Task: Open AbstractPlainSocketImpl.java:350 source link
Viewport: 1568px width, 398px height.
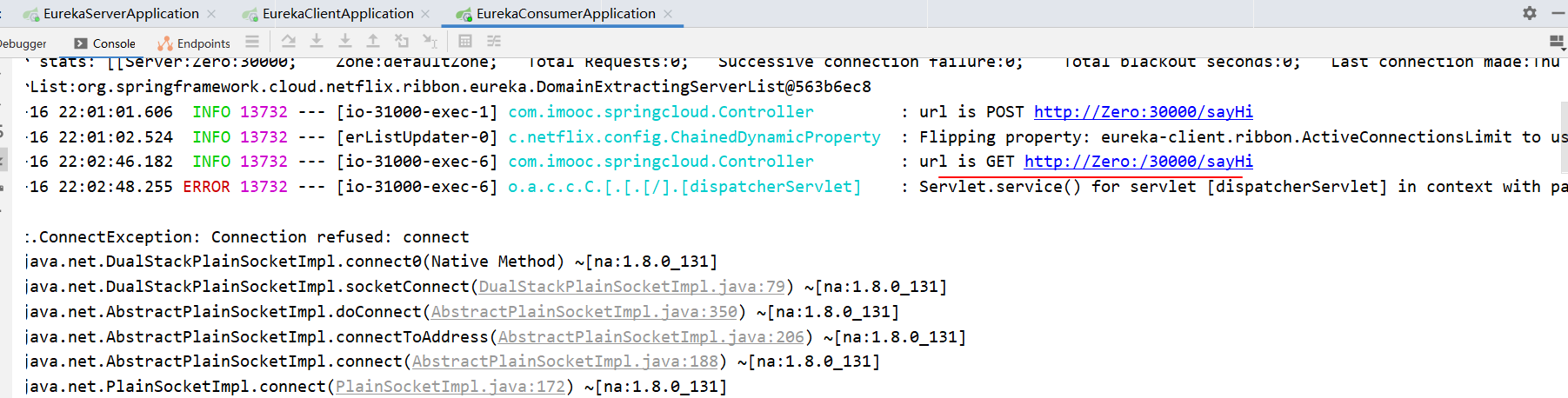Action: pos(584,312)
